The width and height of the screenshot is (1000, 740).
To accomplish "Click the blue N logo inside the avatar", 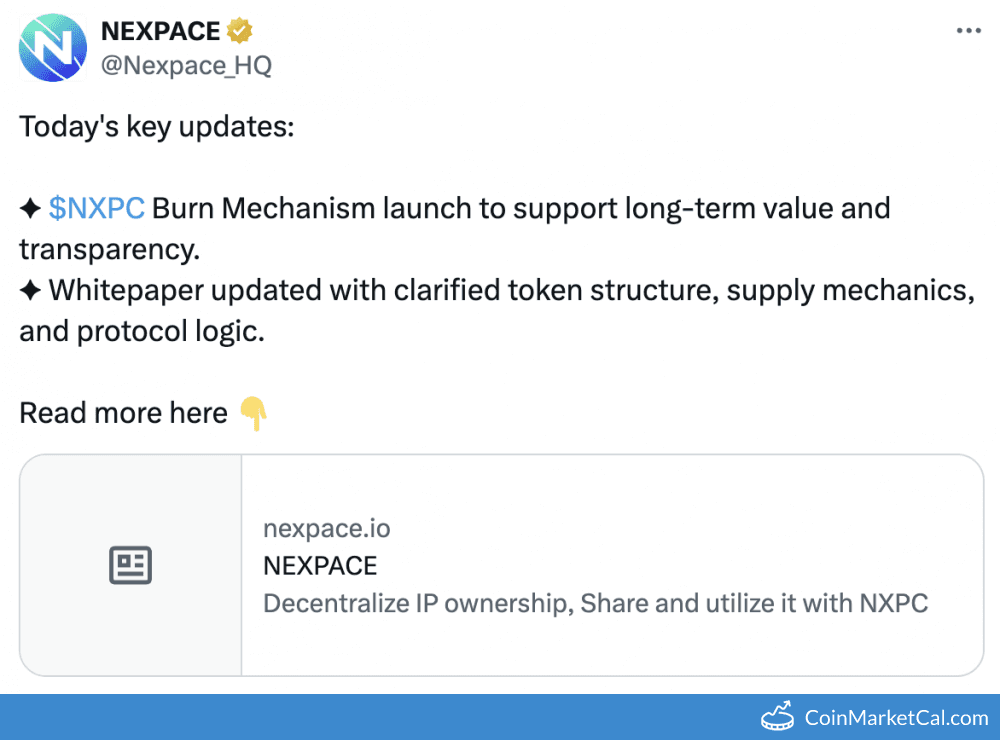I will 53,47.
